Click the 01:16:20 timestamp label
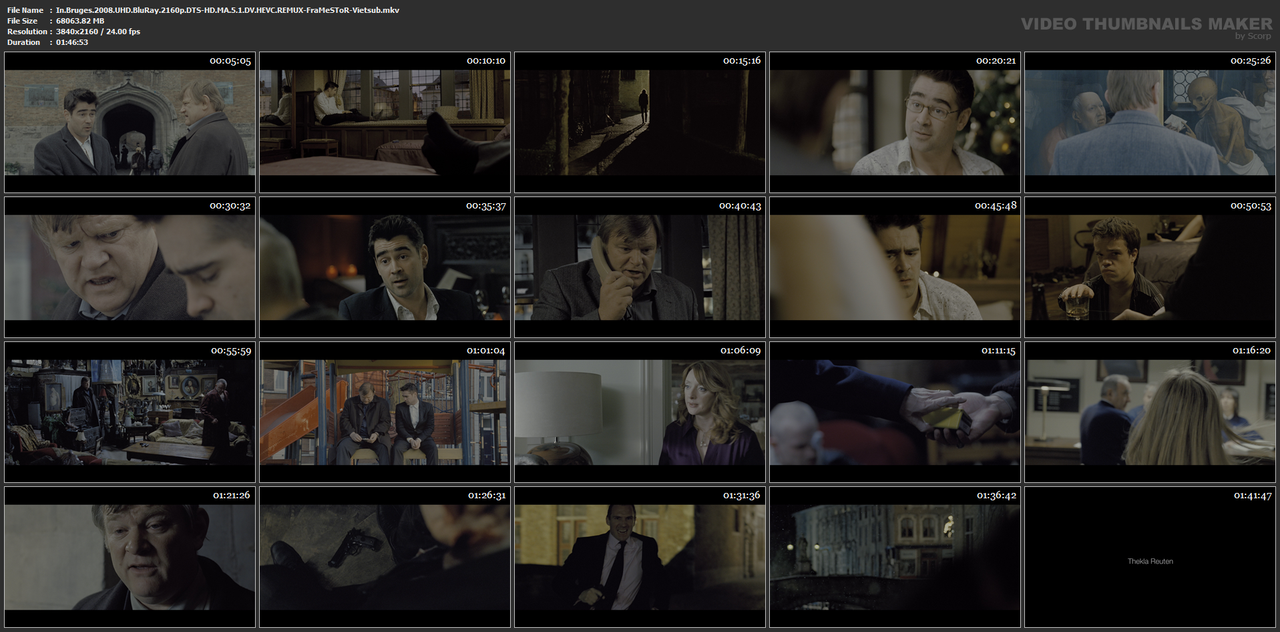 coord(1250,350)
